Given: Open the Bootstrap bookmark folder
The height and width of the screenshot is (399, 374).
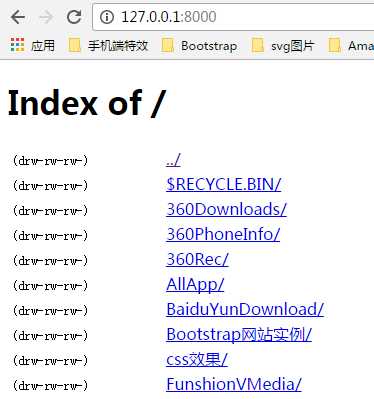Looking at the screenshot, I should (x=199, y=45).
